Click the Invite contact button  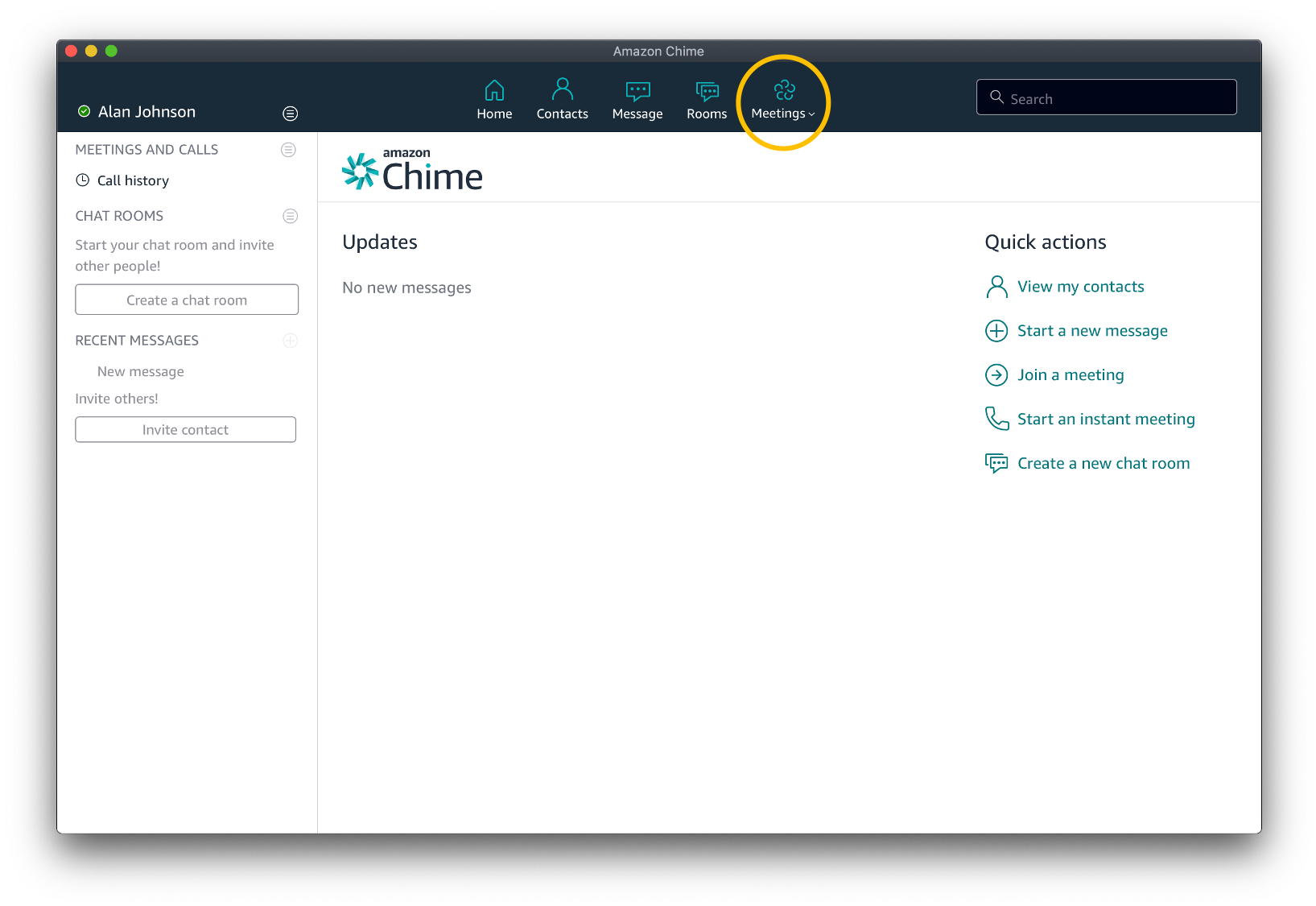tap(186, 429)
